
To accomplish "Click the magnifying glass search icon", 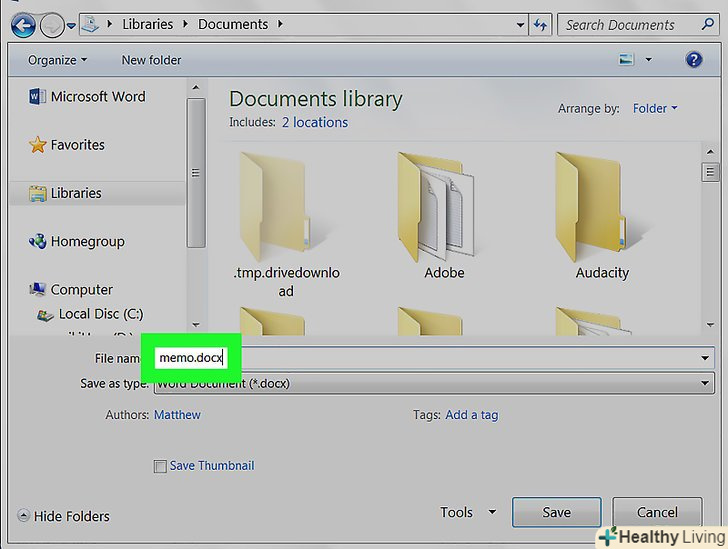I will (x=708, y=24).
